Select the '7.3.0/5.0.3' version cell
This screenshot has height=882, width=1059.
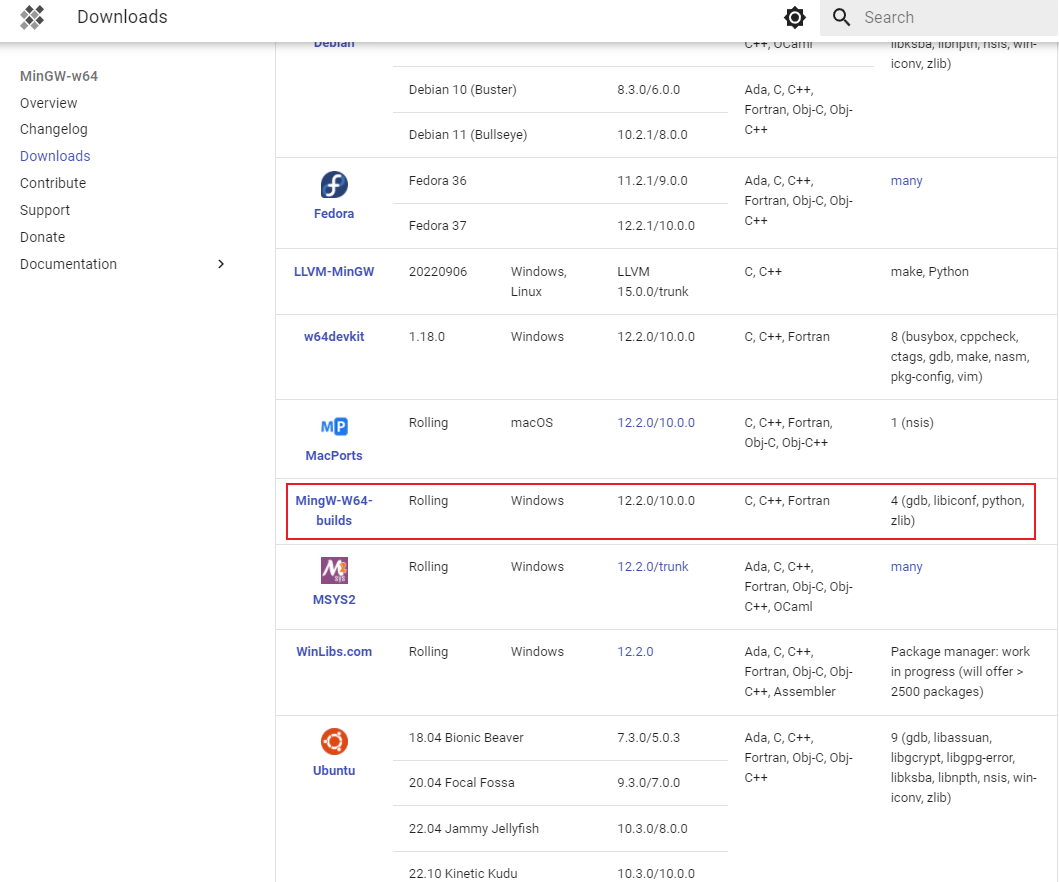click(648, 737)
